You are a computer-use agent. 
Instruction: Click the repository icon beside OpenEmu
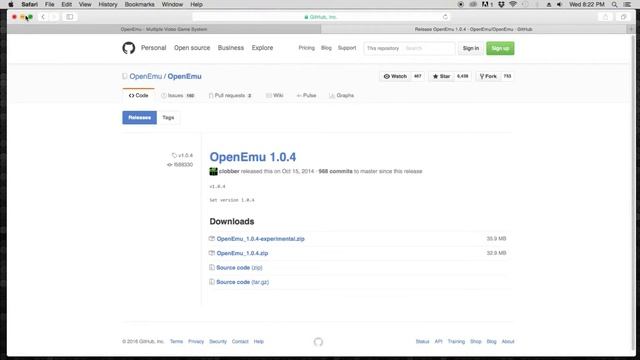tap(124, 76)
